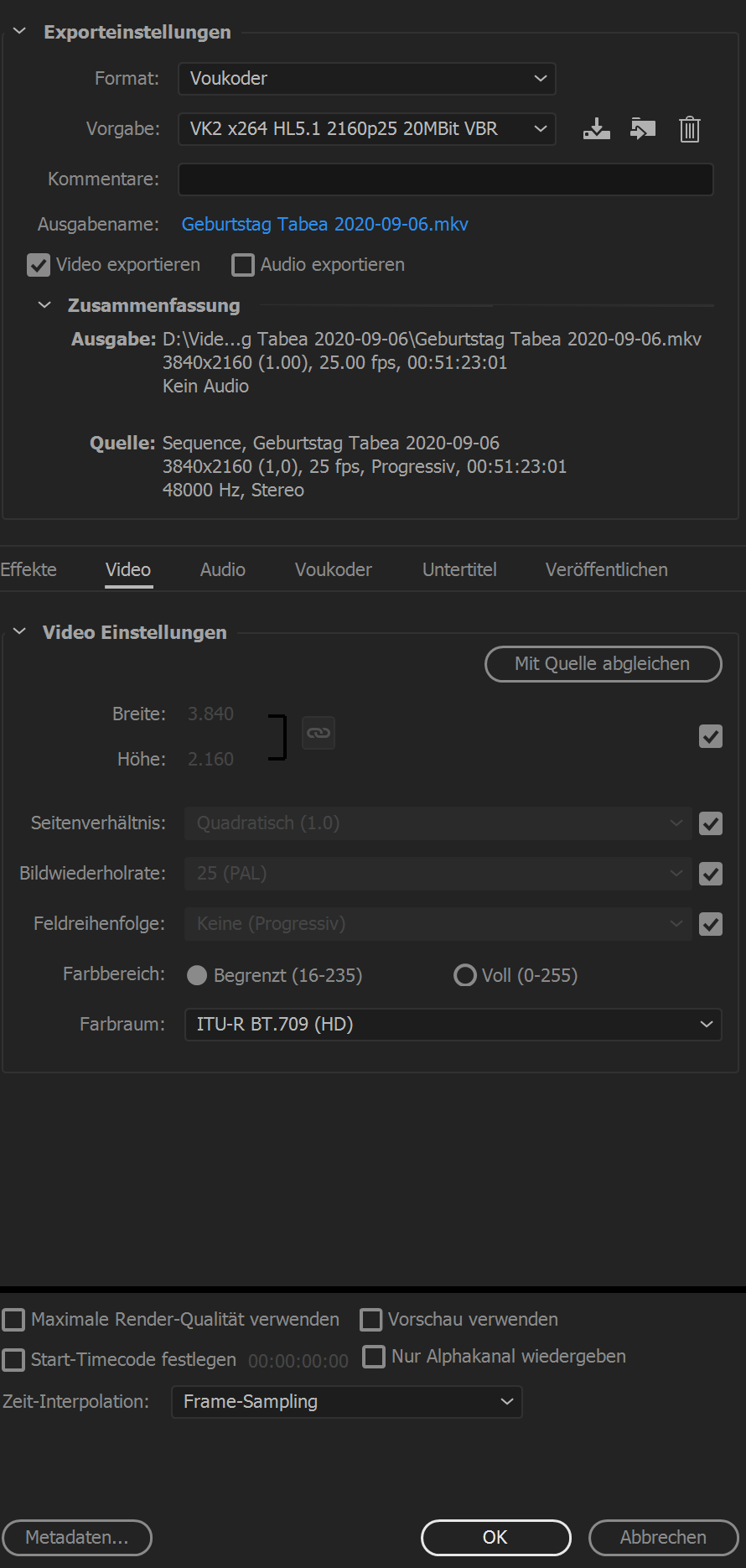Image resolution: width=746 pixels, height=1568 pixels.
Task: Uncheck the Video exportieren checkbox
Action: click(39, 265)
